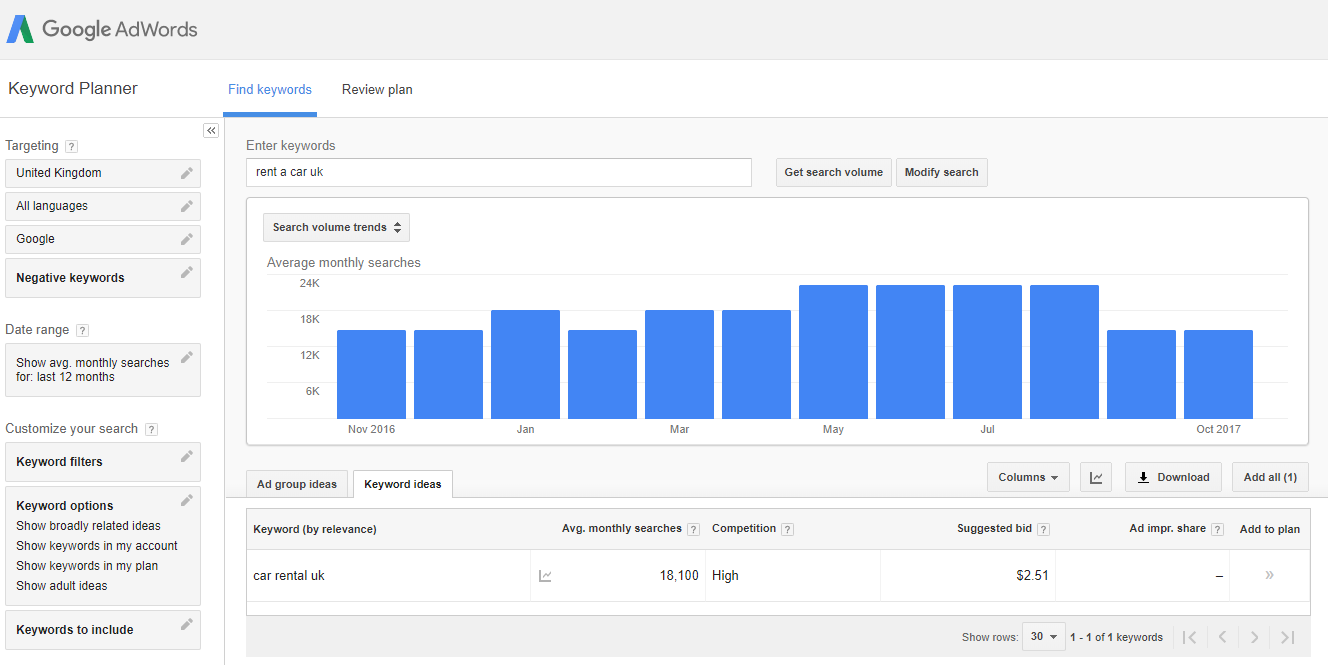Show trend chart icon for car rental uk
Viewport: 1328px width, 665px height.
point(545,576)
